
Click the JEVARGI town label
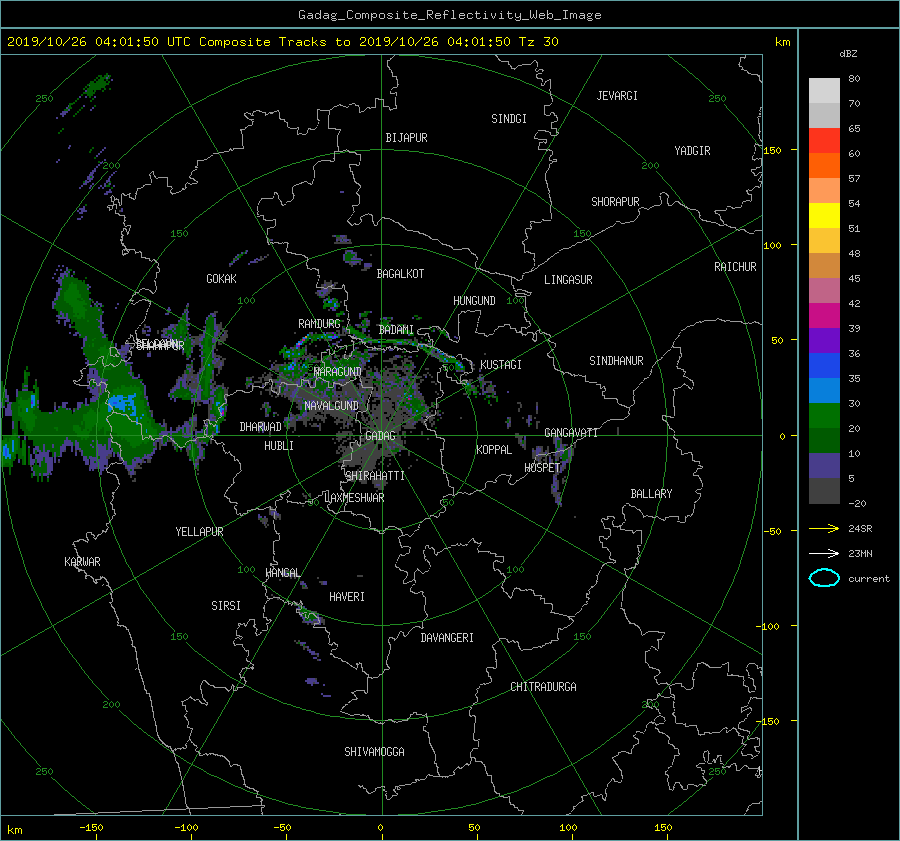tap(617, 96)
